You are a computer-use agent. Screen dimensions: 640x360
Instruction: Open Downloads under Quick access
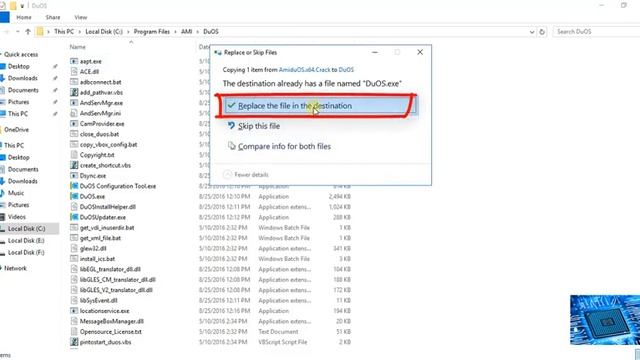coord(22,78)
